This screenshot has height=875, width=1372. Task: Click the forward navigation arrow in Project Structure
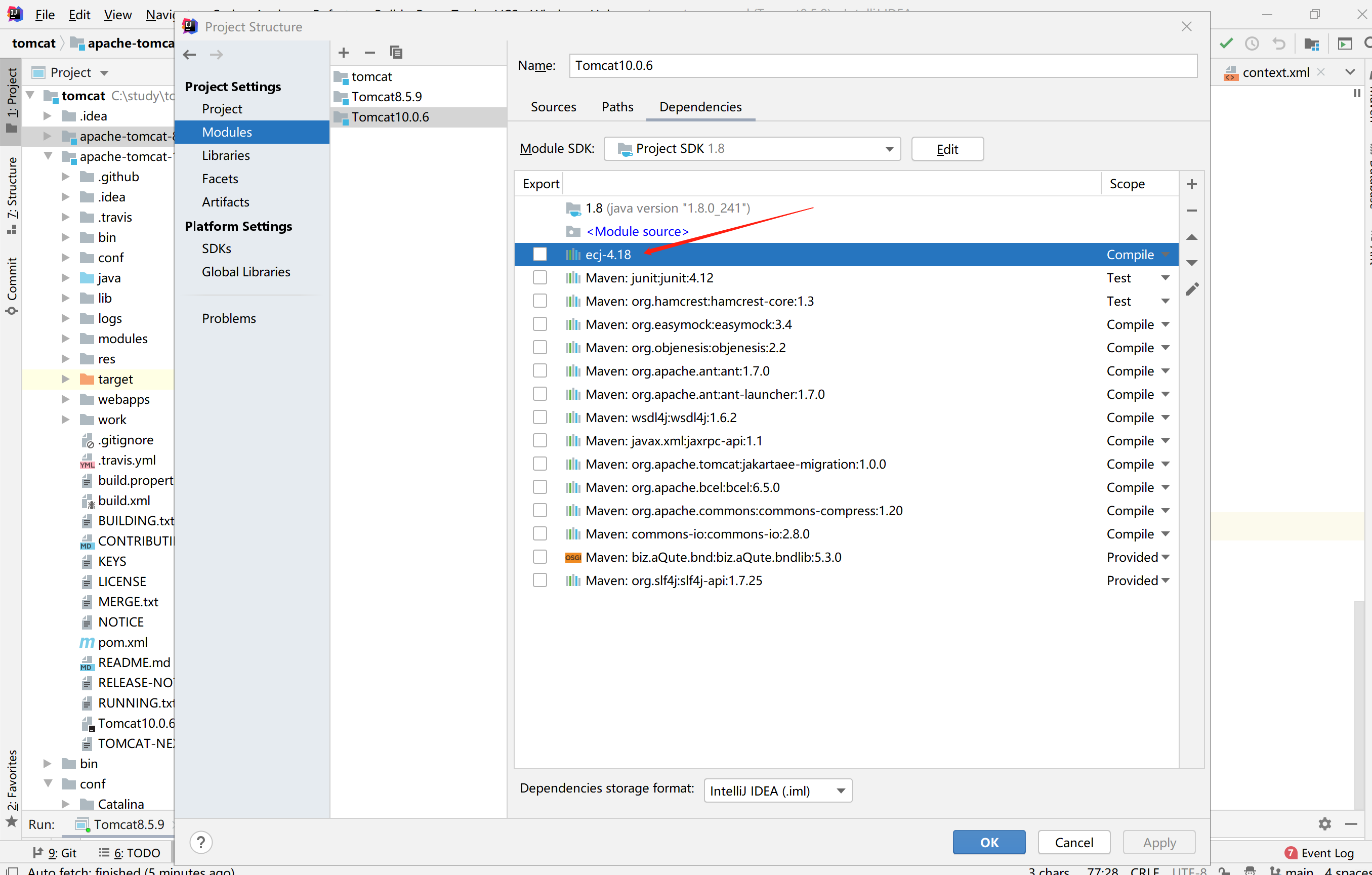217,55
